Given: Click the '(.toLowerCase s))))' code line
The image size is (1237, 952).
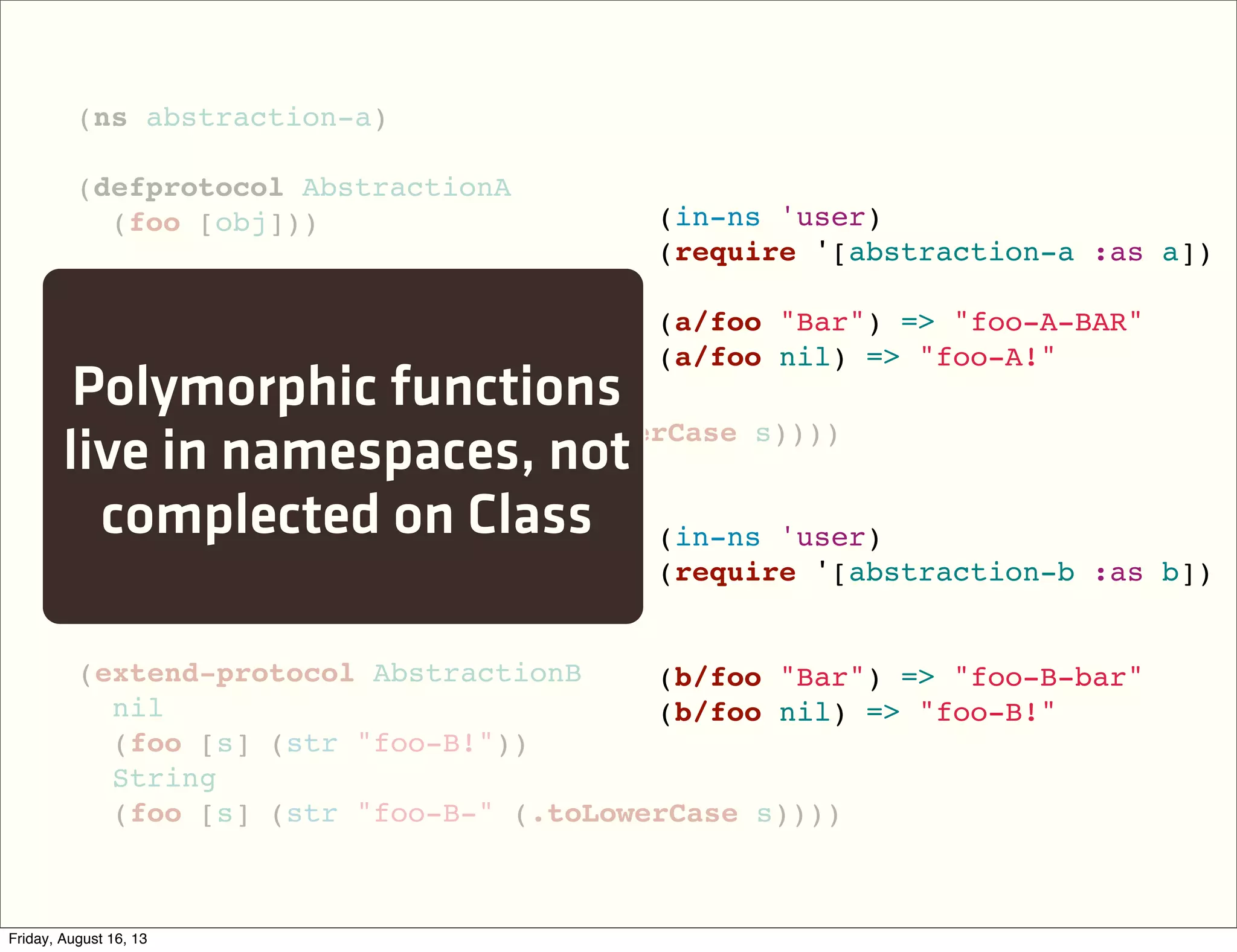Looking at the screenshot, I should click(x=477, y=814).
